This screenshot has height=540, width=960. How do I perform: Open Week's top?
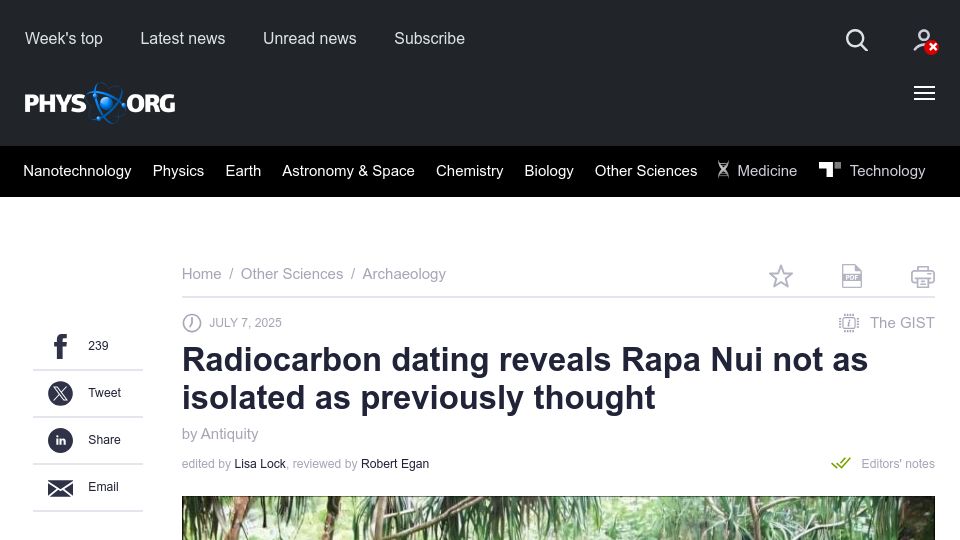click(64, 39)
